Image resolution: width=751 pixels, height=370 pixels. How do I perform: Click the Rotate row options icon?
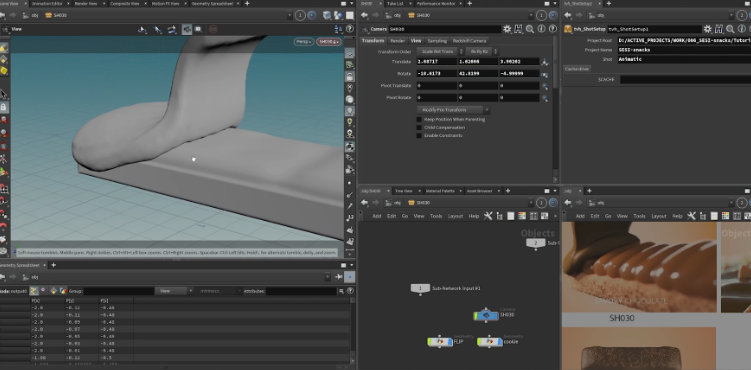point(545,74)
